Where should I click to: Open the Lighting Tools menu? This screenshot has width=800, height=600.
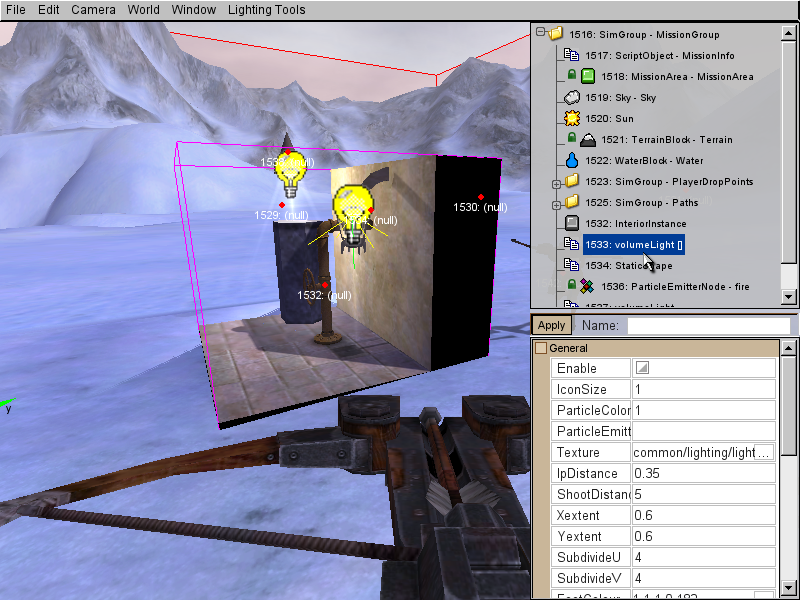point(266,10)
